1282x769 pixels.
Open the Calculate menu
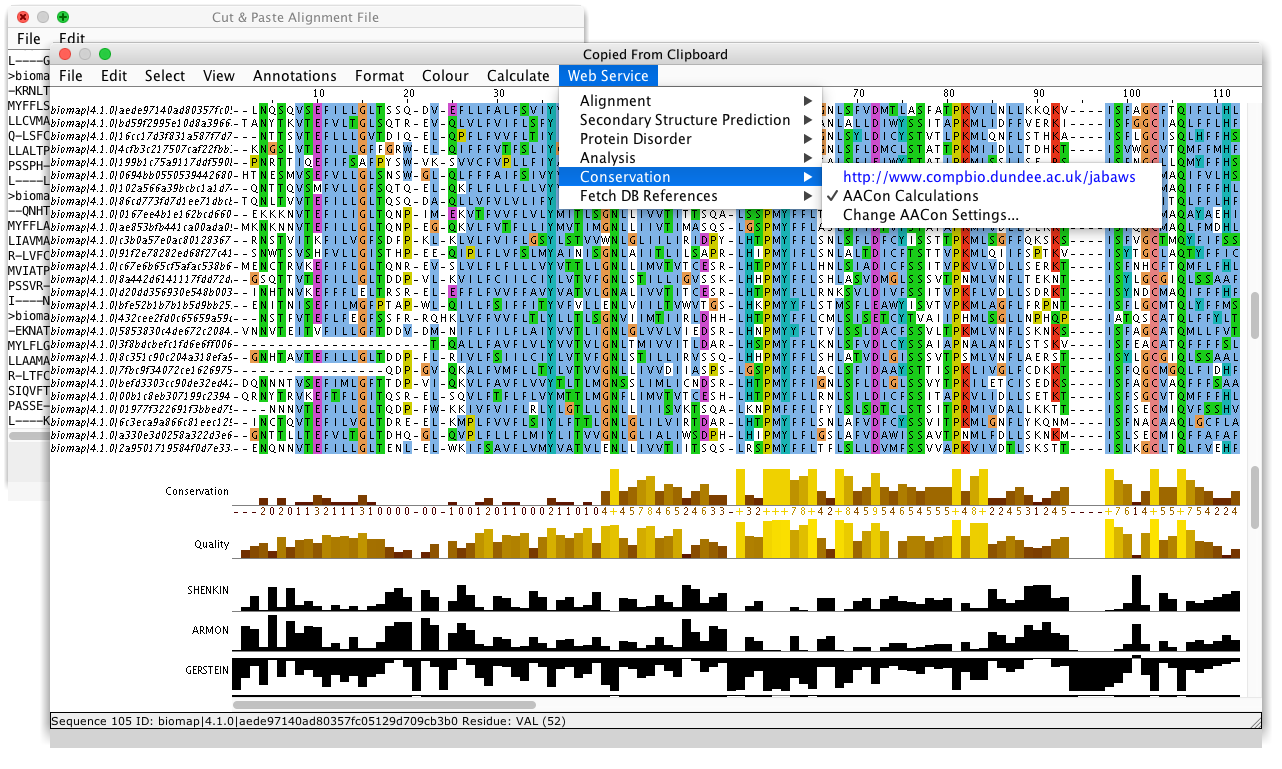518,76
